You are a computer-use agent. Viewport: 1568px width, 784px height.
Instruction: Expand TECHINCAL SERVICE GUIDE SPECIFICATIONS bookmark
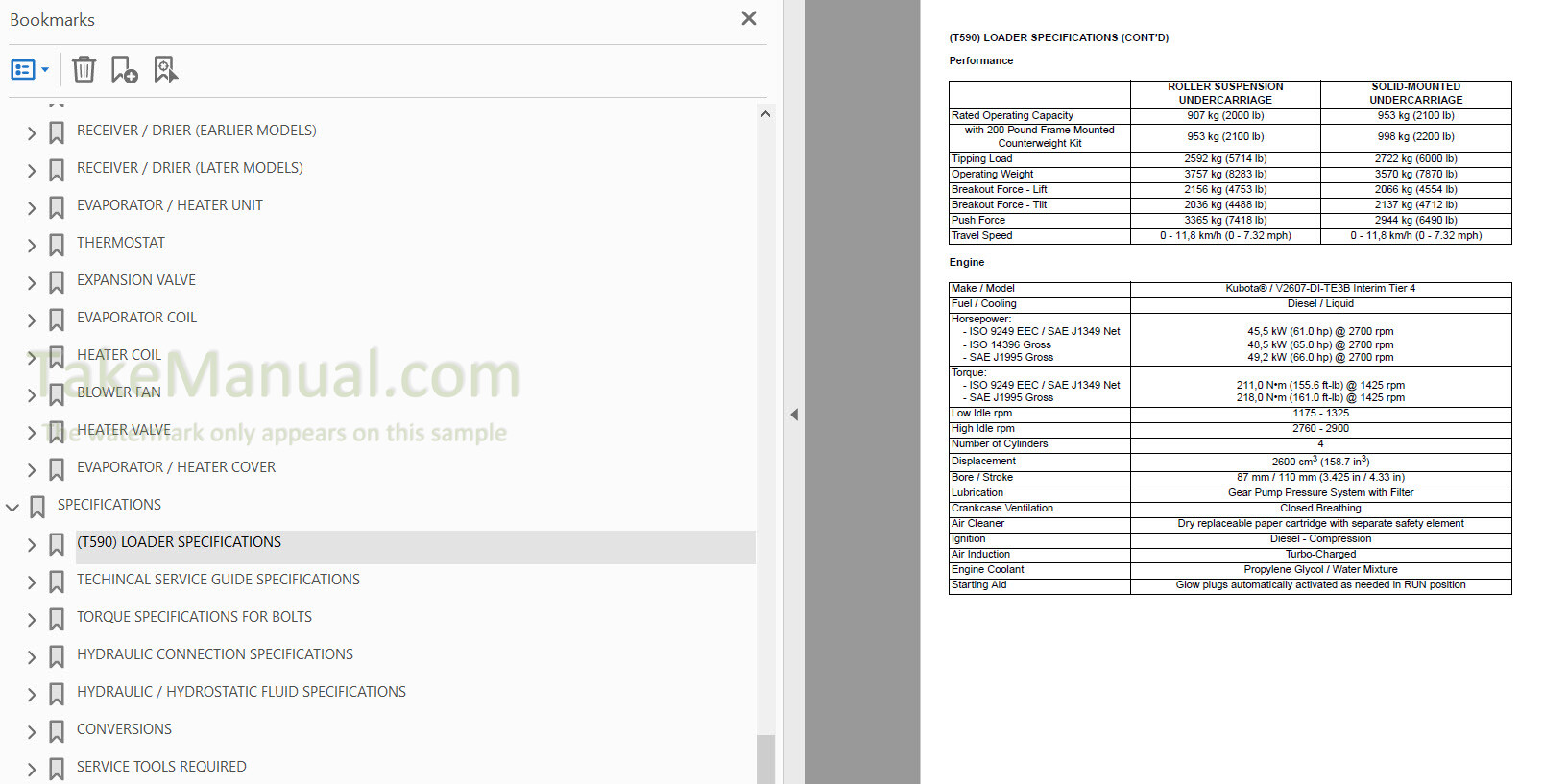point(32,582)
